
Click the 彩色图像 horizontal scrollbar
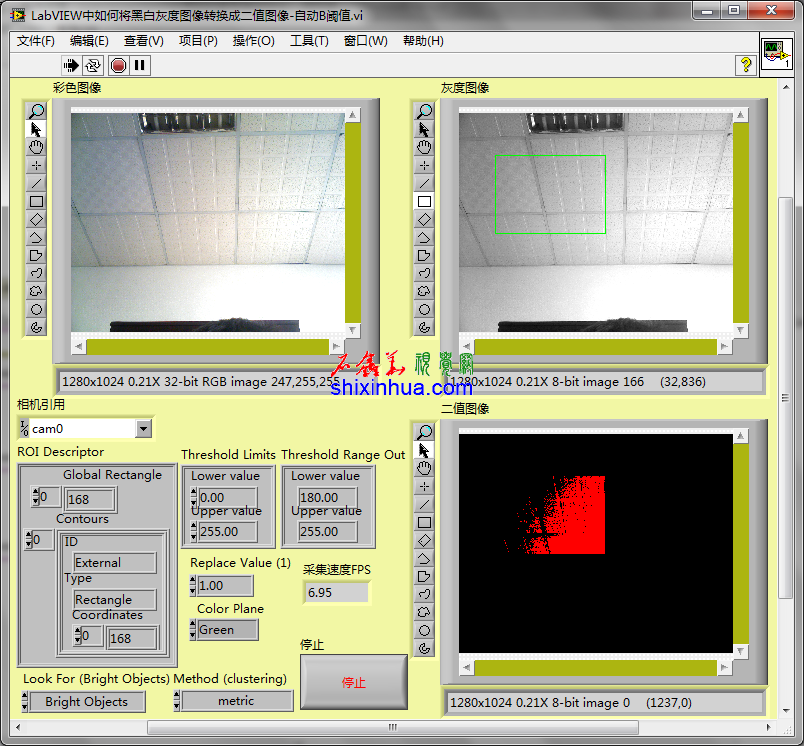click(207, 347)
